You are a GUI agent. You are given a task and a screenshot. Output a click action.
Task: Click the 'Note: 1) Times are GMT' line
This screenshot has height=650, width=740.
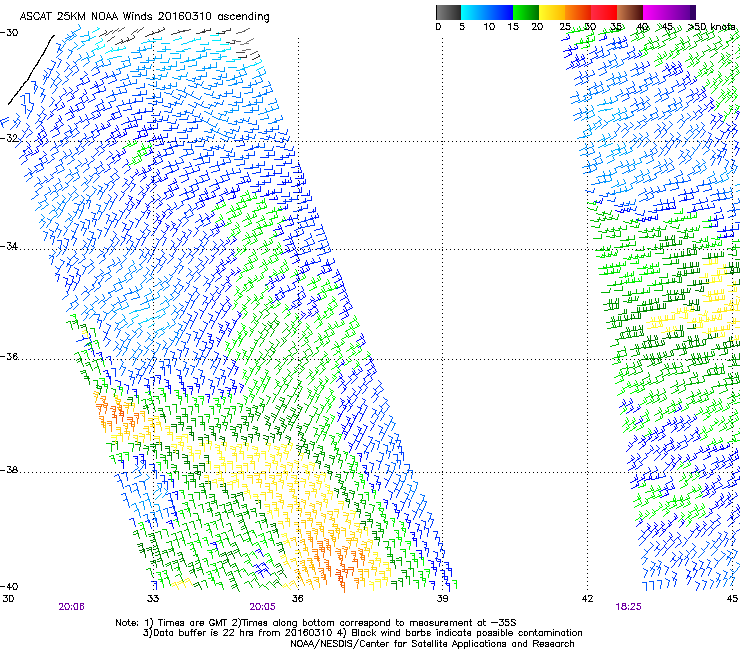coord(316,623)
